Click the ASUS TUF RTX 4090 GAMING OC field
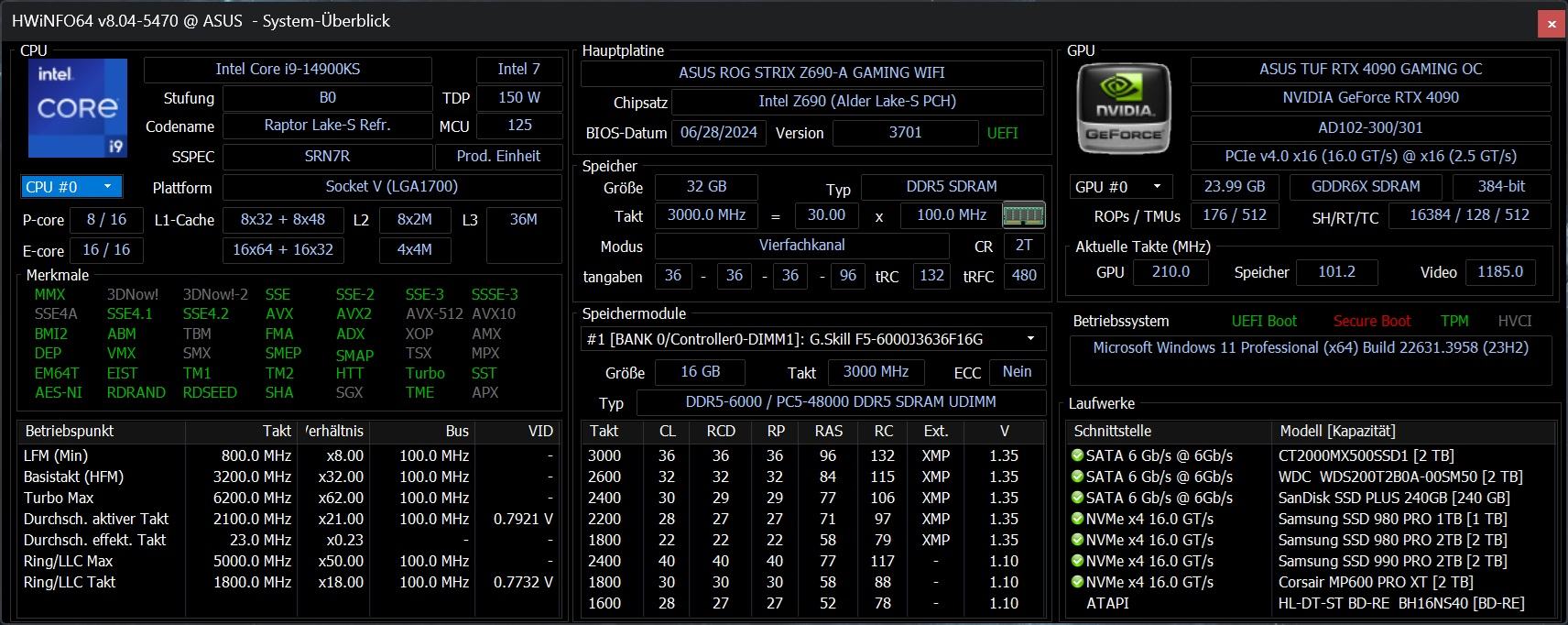Screen dimensions: 1568x625 click(1370, 70)
